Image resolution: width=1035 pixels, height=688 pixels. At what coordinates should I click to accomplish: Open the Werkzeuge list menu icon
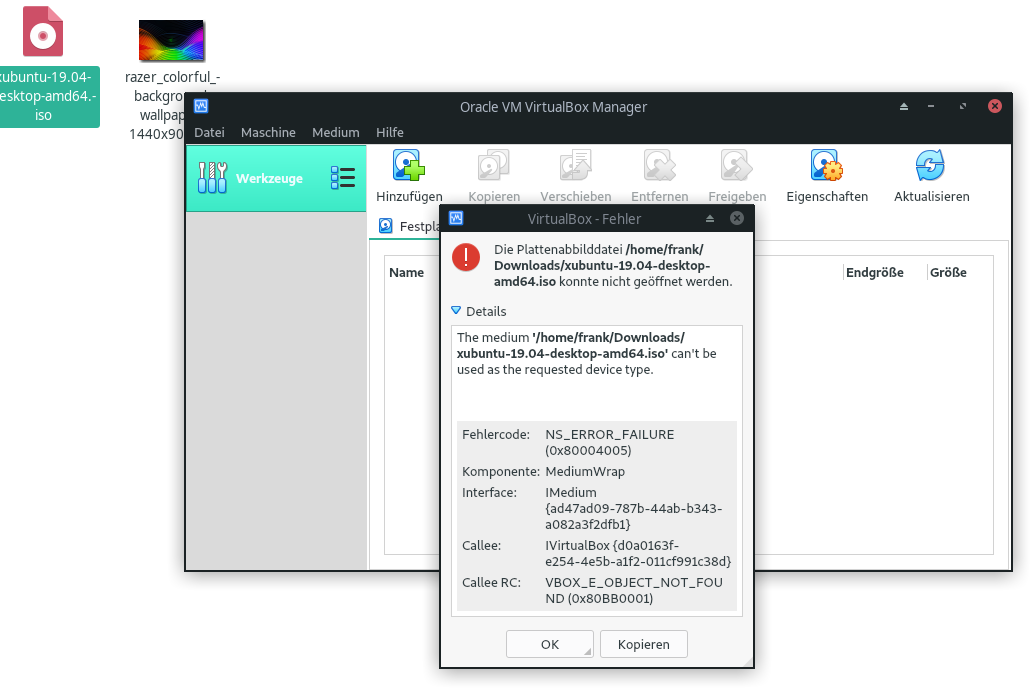[343, 179]
